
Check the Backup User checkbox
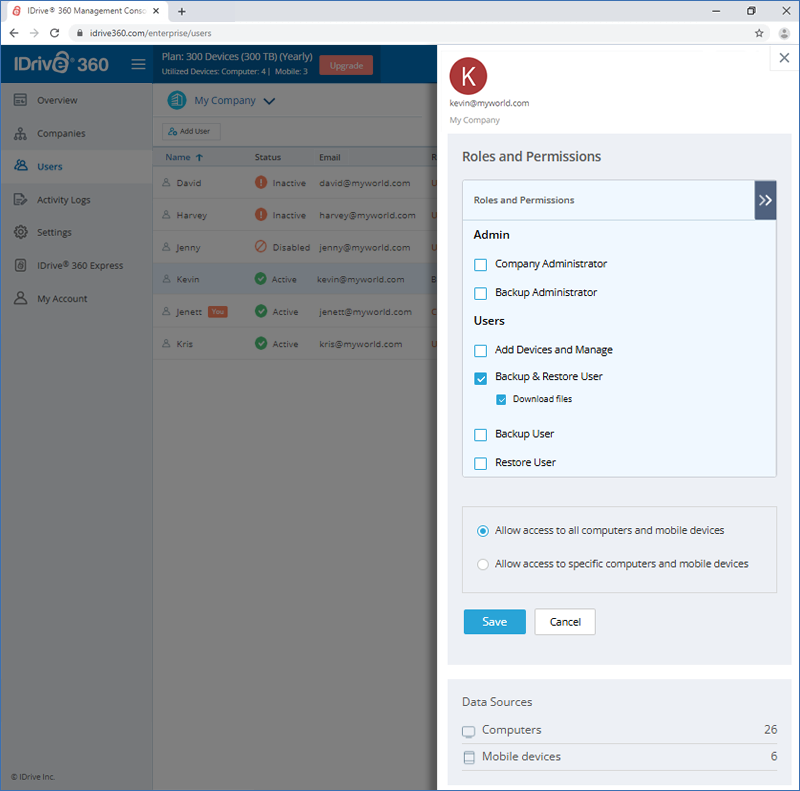(481, 435)
